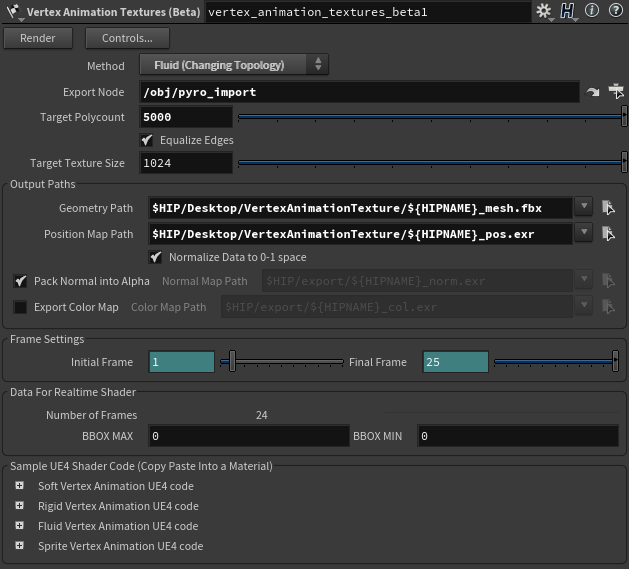This screenshot has height=569, width=629.
Task: Open the gear settings menu icon
Action: 544,11
